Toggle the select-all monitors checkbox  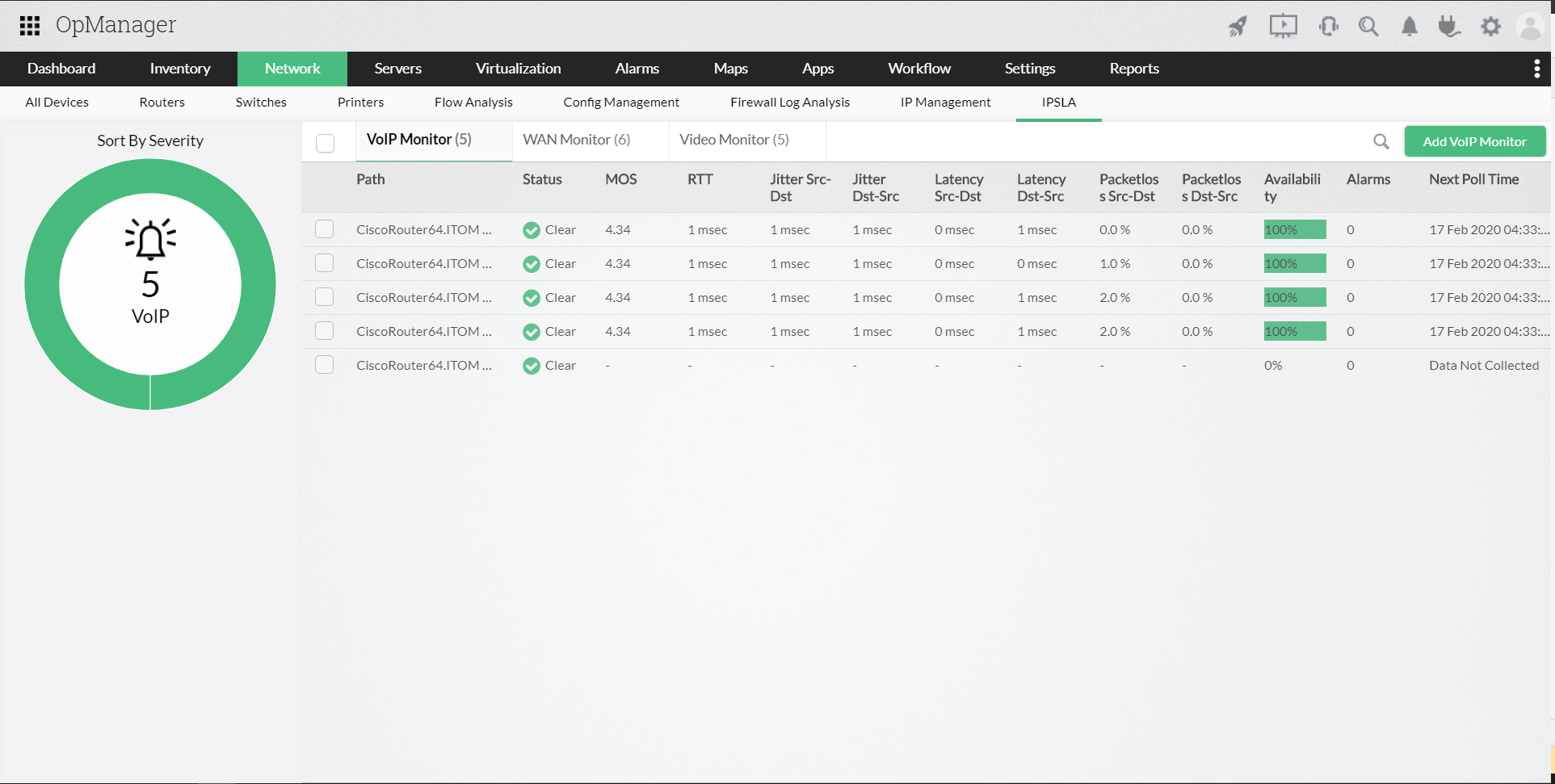325,143
